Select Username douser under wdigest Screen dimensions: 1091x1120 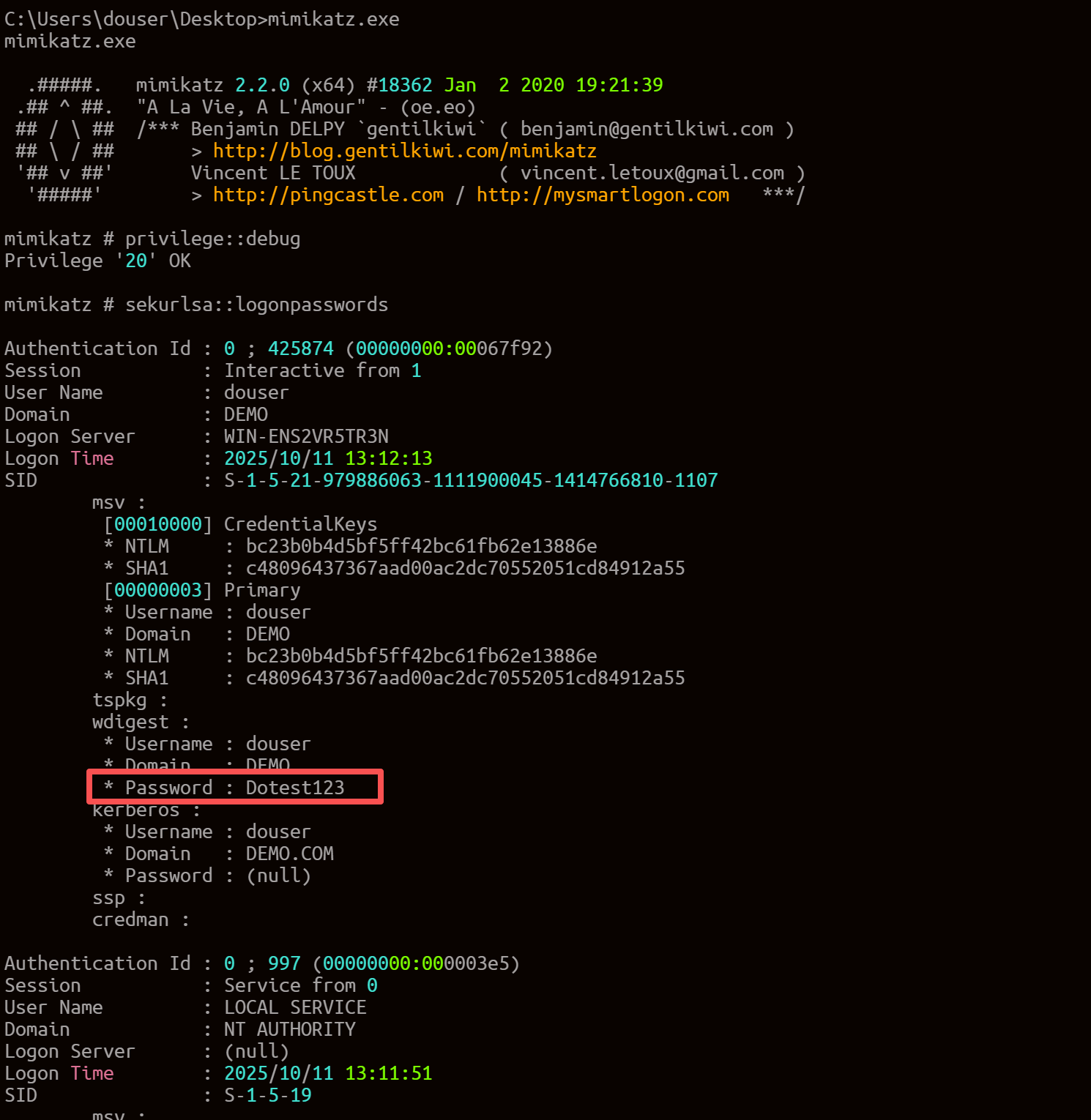point(279,744)
